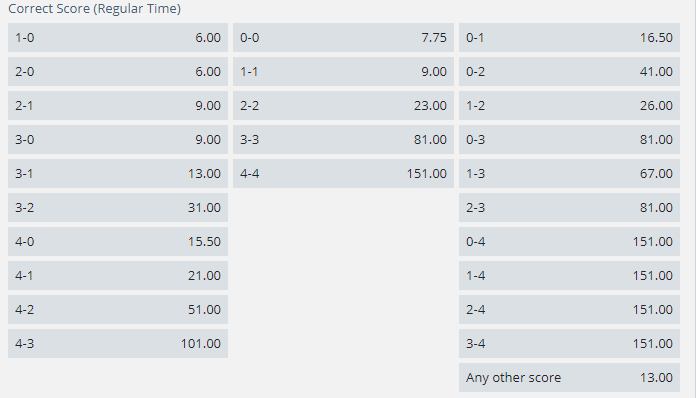Choose the 2-3 score at 81.00
696x398 pixels.
click(x=569, y=208)
